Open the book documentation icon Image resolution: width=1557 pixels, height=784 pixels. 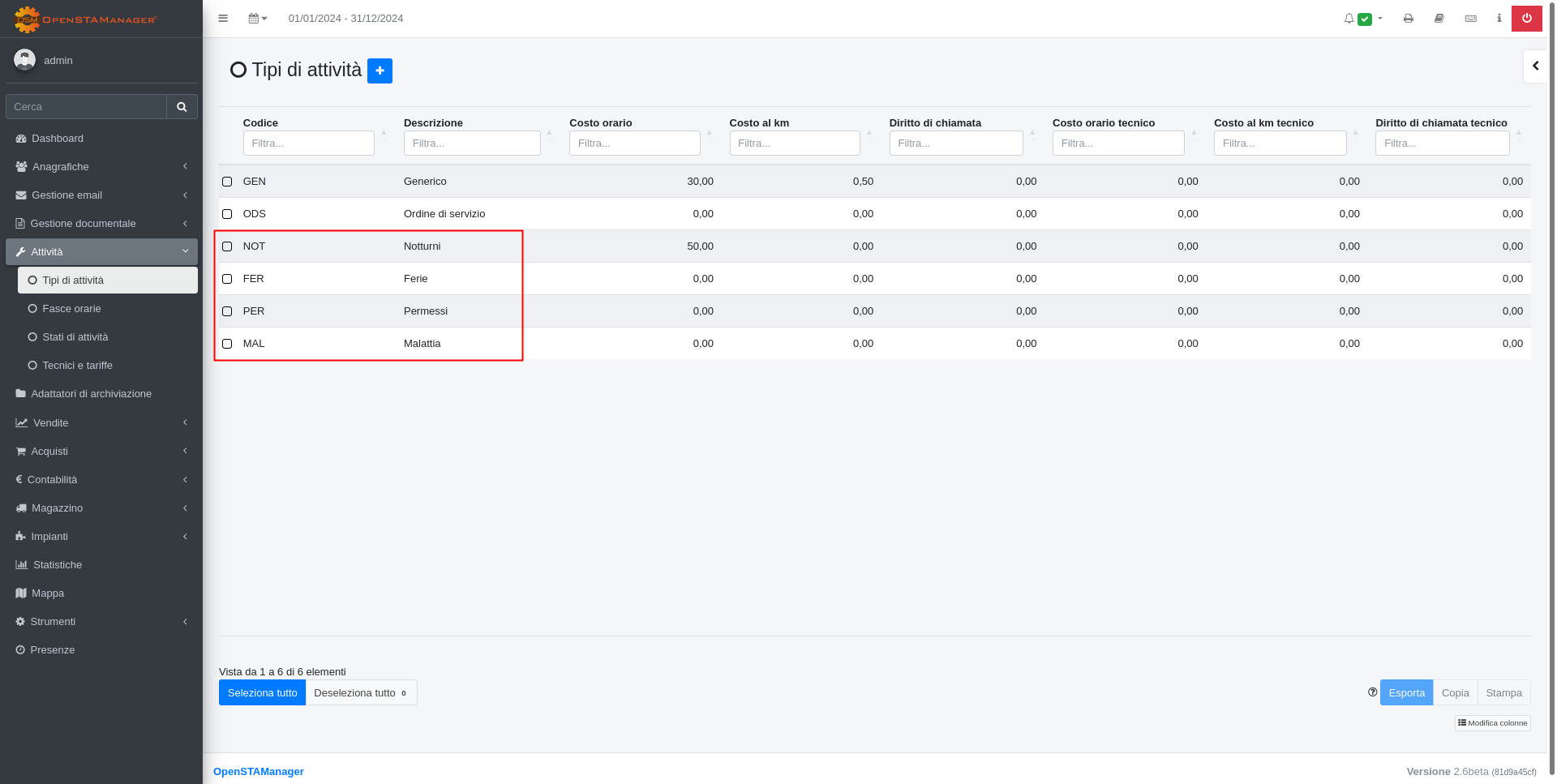point(1439,19)
